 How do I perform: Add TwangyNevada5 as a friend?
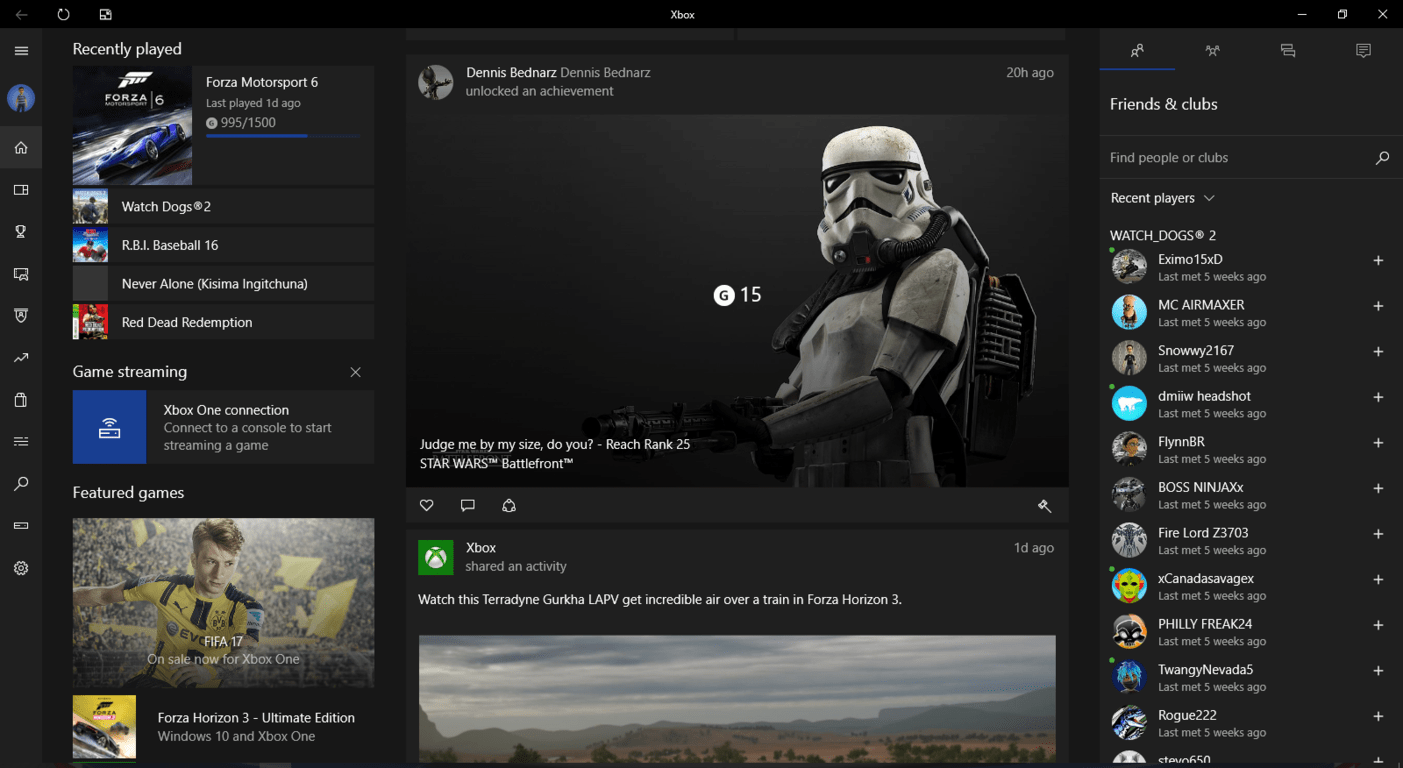point(1378,671)
